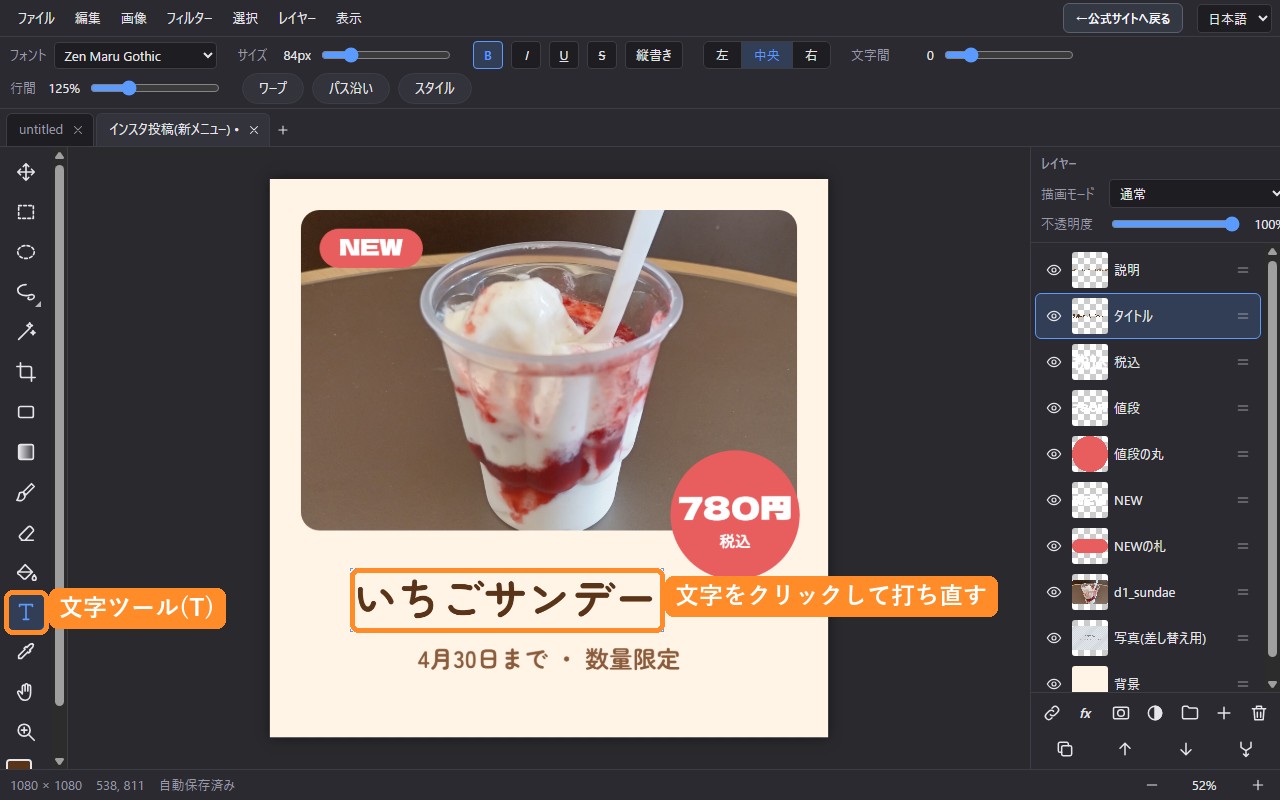Select the Lasso tool
Viewport: 1280px width, 800px height.
(26, 292)
